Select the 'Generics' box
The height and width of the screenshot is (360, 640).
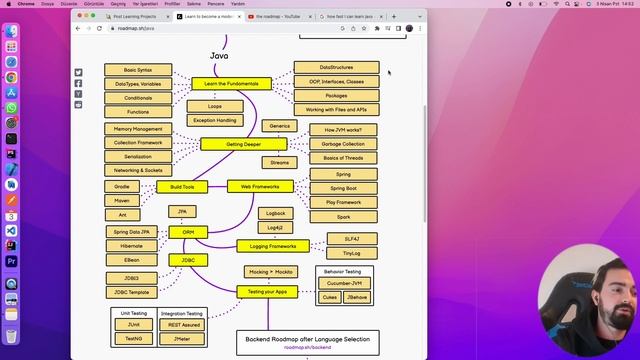pos(280,126)
